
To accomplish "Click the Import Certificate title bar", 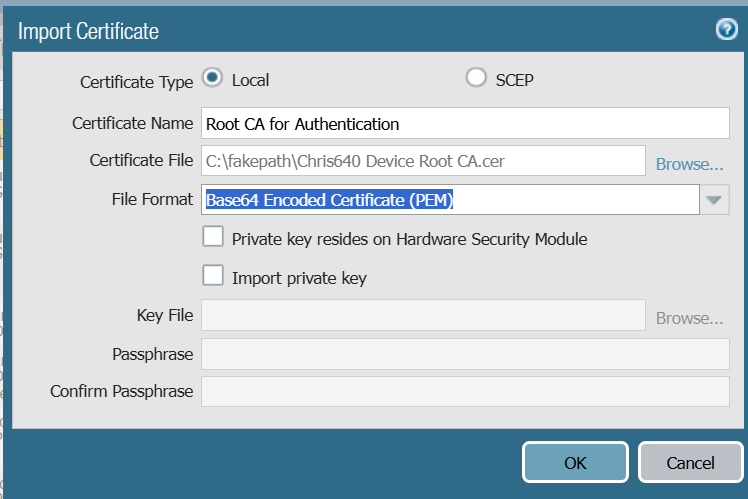I will [x=350, y=30].
